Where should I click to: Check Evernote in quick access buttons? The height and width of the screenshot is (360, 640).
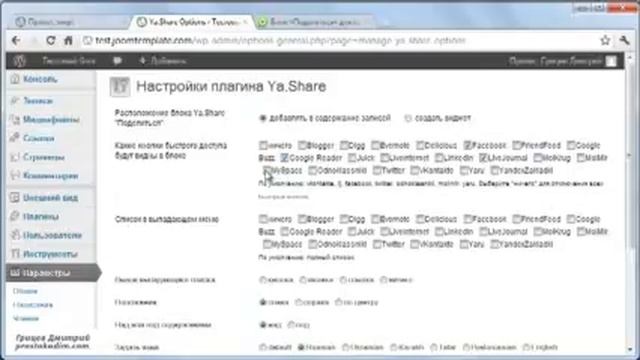(376, 145)
